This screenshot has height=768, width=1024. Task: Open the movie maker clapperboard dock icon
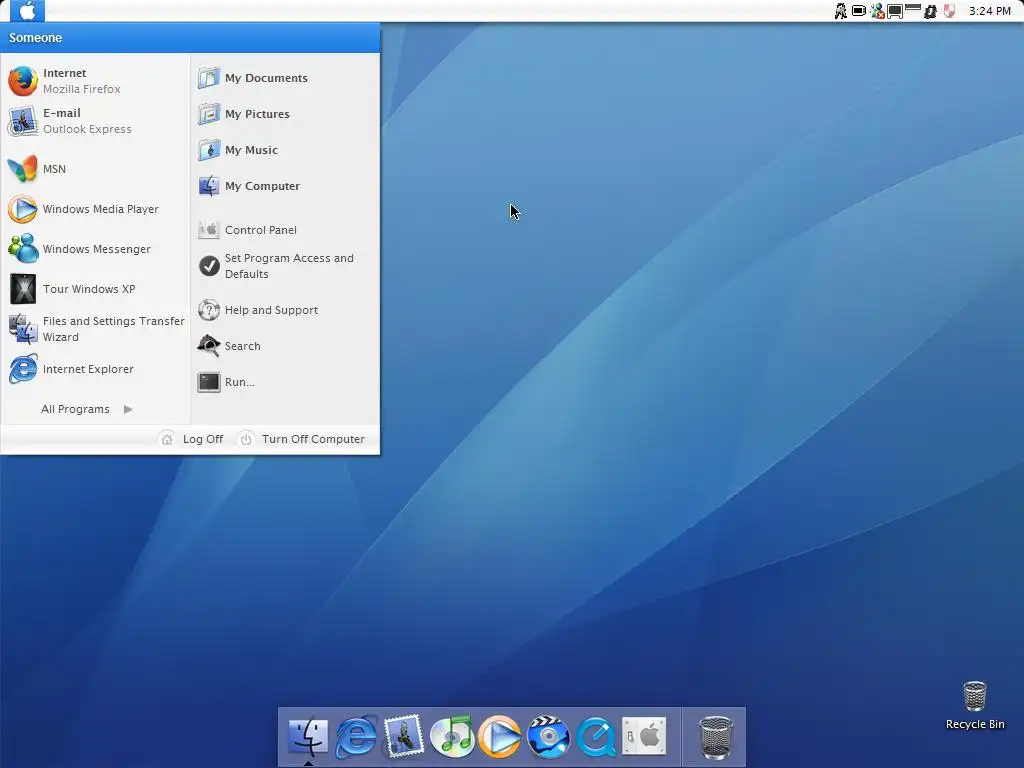coord(549,737)
